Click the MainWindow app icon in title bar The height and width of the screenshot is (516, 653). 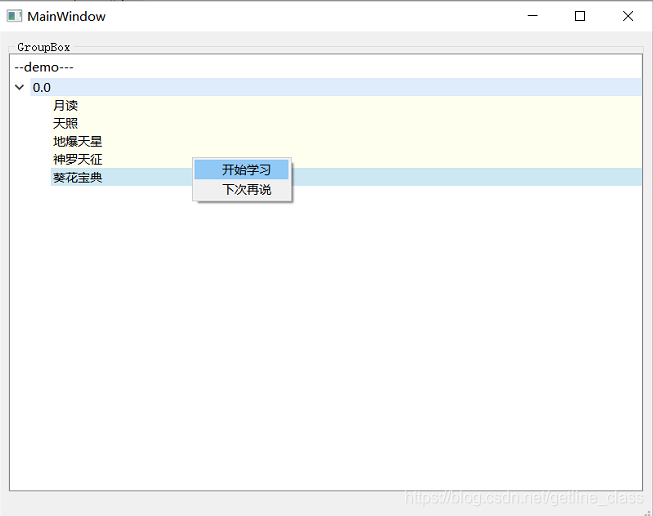[14, 16]
